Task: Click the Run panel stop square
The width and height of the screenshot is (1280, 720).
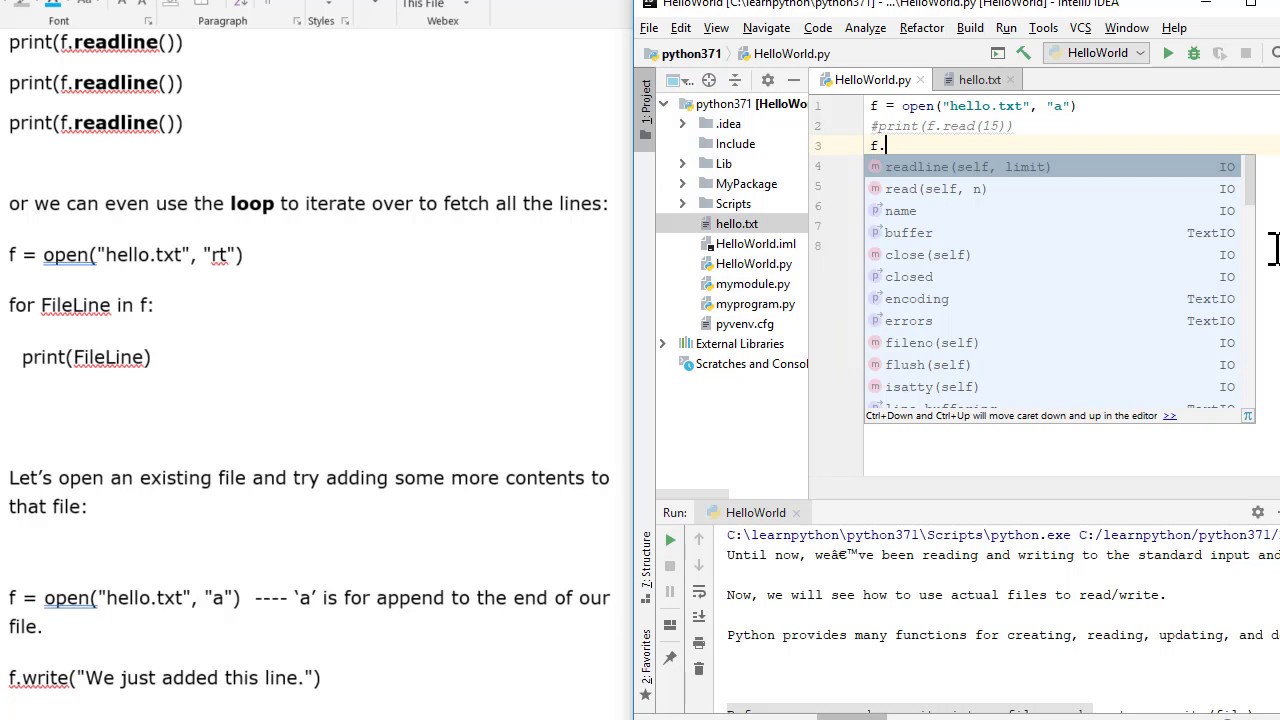Action: click(x=670, y=566)
